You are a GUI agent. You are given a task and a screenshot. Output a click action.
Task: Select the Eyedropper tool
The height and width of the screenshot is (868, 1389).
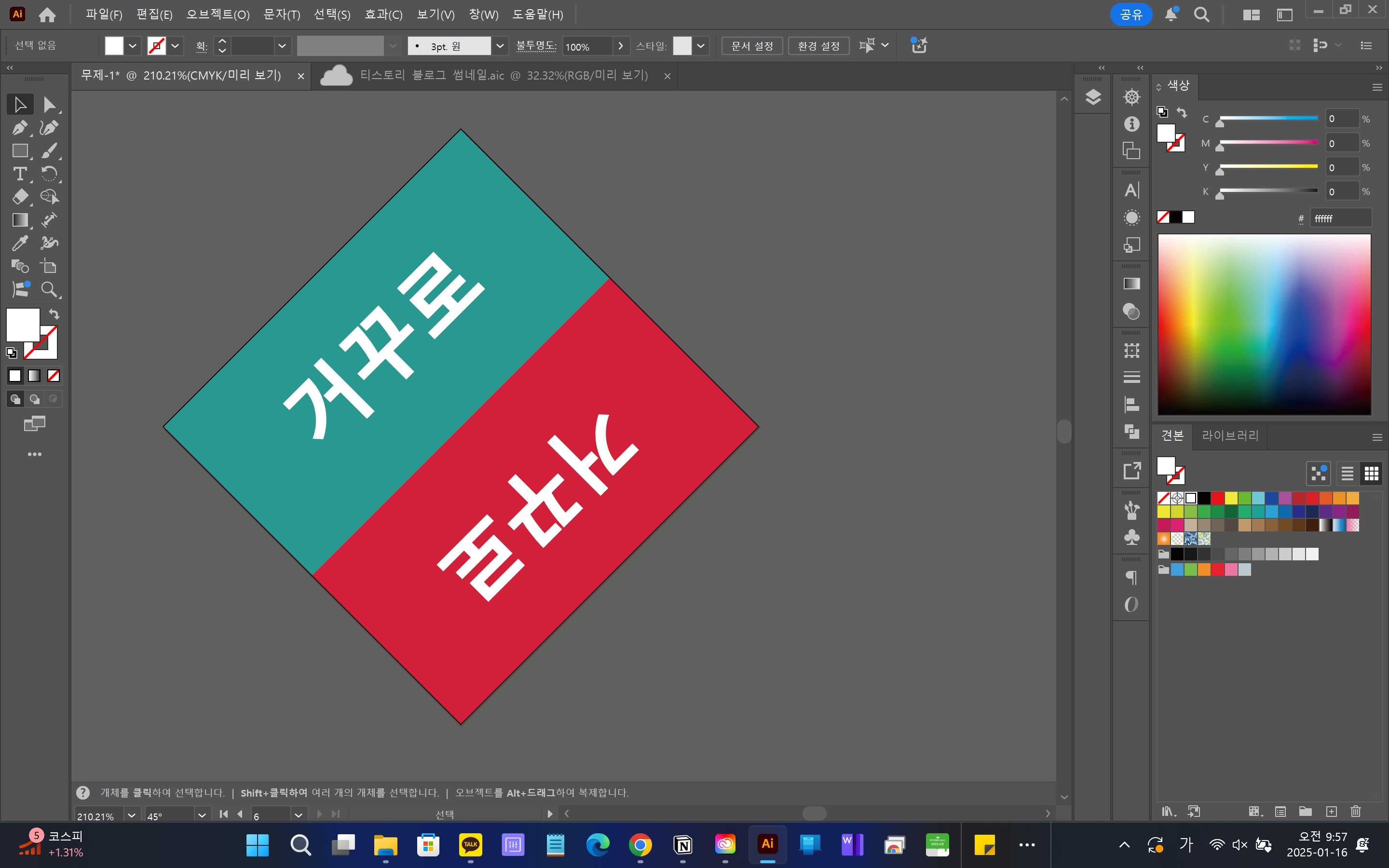click(19, 243)
